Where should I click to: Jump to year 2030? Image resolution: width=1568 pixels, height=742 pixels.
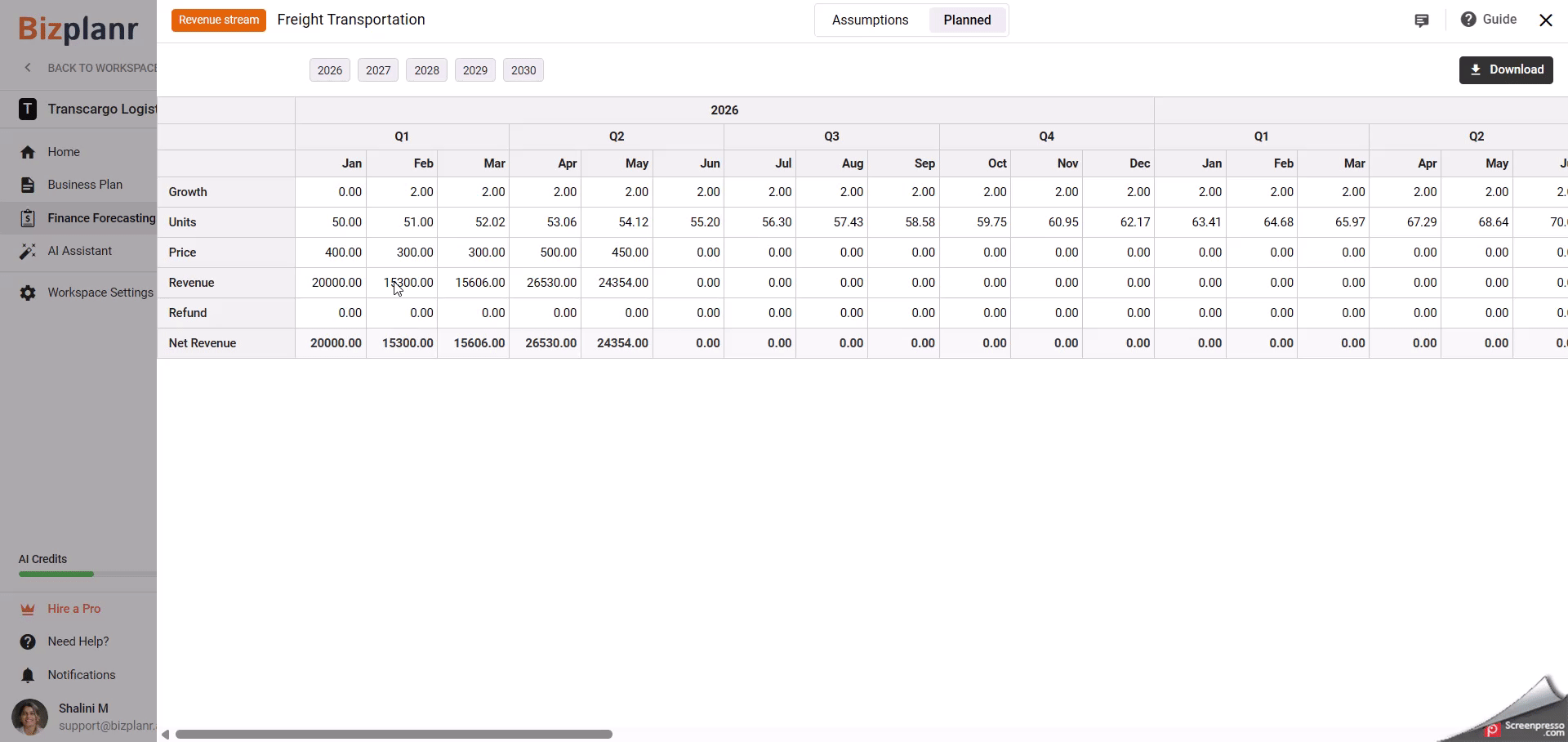tap(523, 70)
